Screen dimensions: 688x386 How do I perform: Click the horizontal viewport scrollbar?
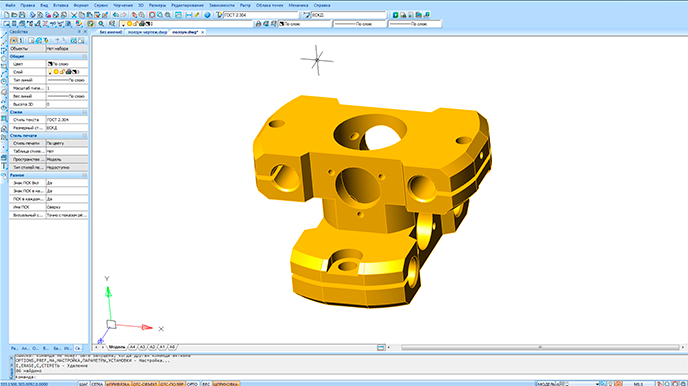(x=540, y=347)
